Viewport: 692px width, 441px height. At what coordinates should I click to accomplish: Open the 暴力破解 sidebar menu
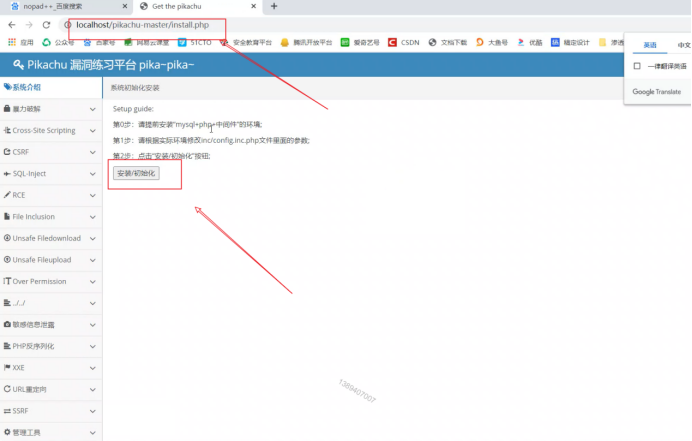(x=51, y=109)
